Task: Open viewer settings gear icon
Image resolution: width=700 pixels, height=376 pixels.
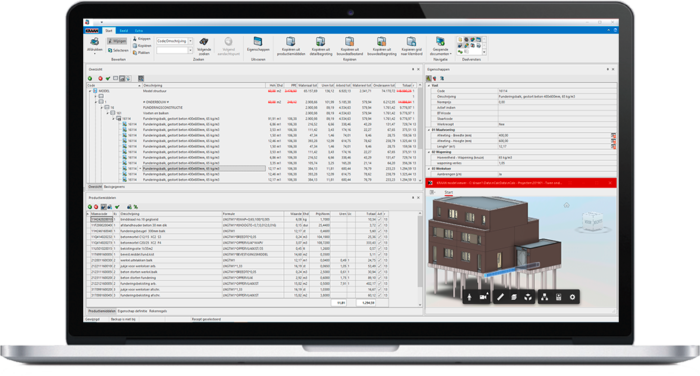Action: click(572, 297)
